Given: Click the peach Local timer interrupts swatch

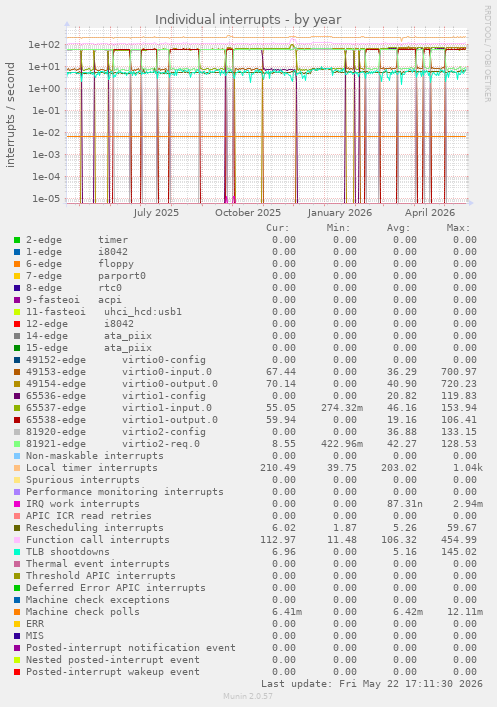Looking at the screenshot, I should (x=17, y=468).
